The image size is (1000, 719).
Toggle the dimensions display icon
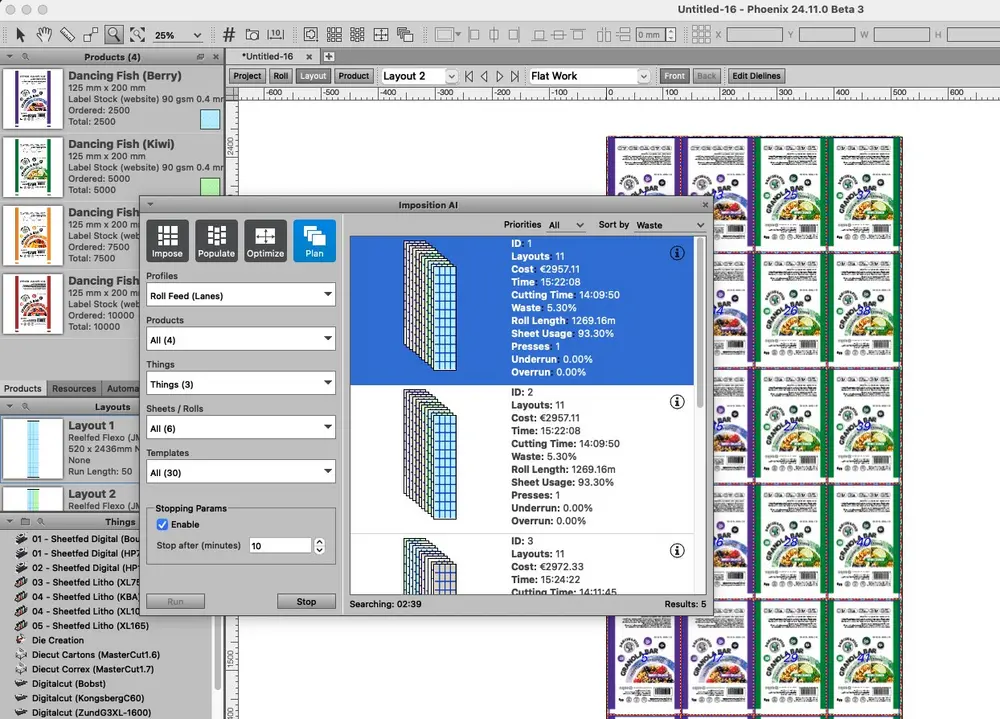tap(276, 34)
